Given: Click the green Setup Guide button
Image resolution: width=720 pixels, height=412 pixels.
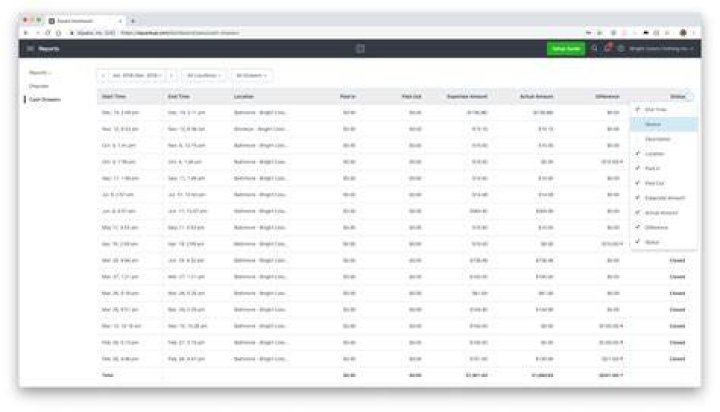Looking at the screenshot, I should (566, 49).
